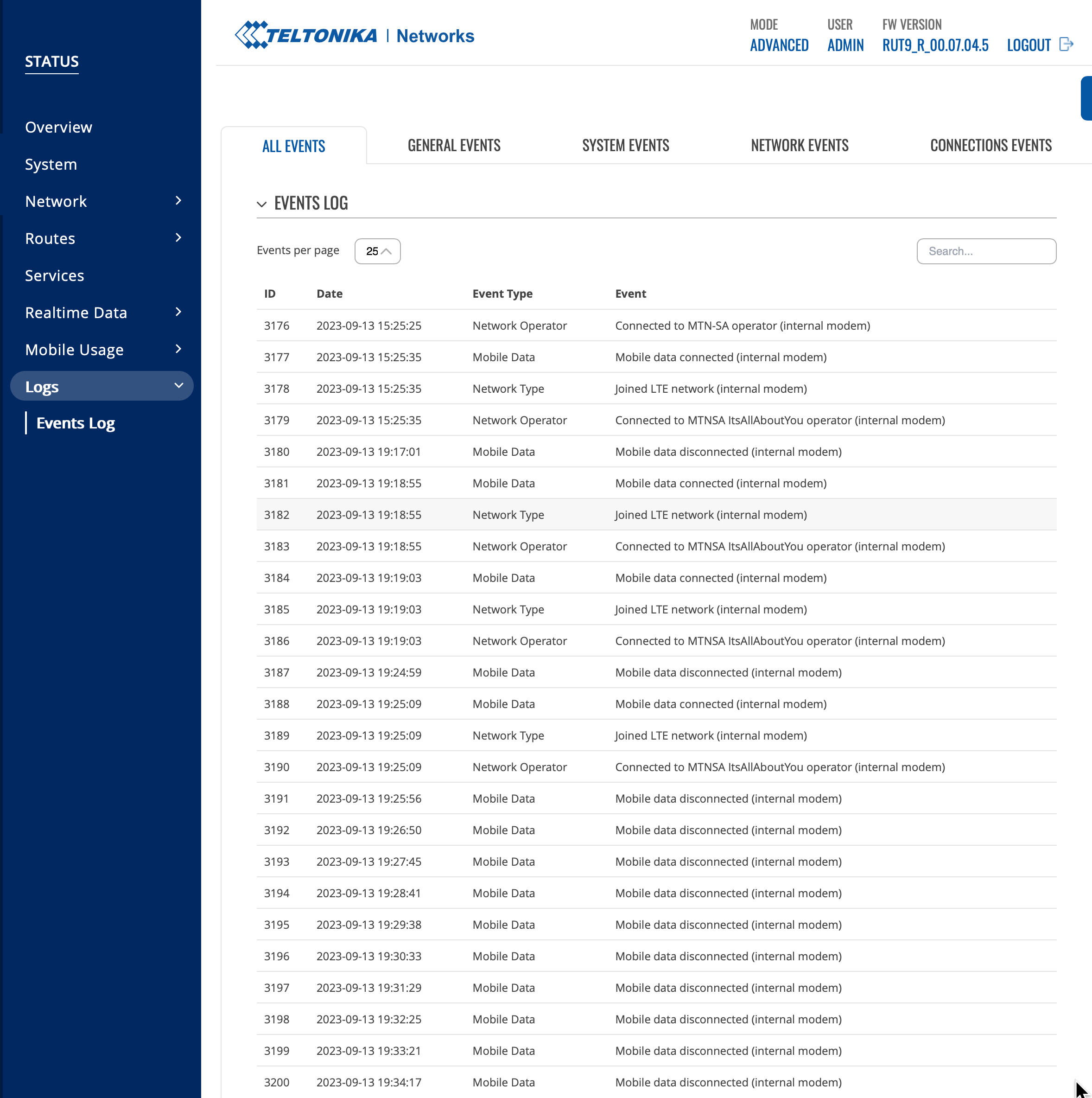Click the blue side tab at right edge

pyautogui.click(x=1086, y=98)
